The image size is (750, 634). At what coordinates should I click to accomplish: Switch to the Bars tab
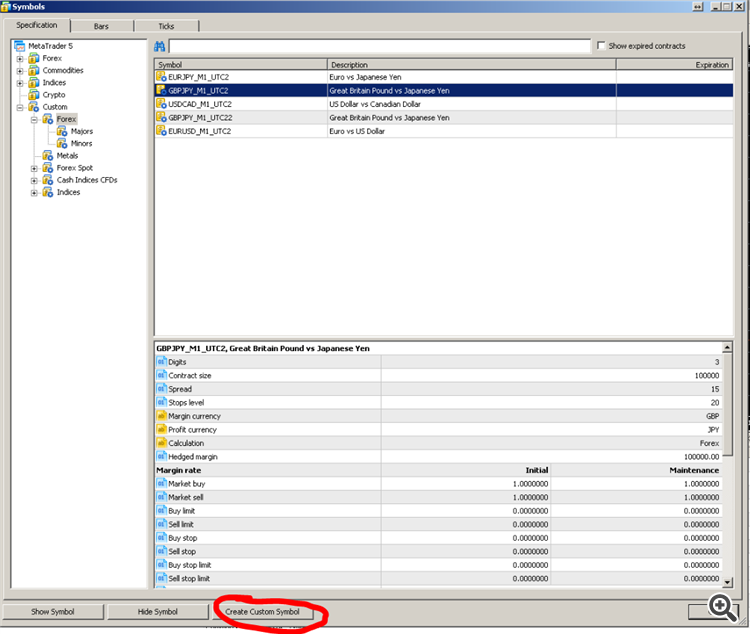[101, 26]
